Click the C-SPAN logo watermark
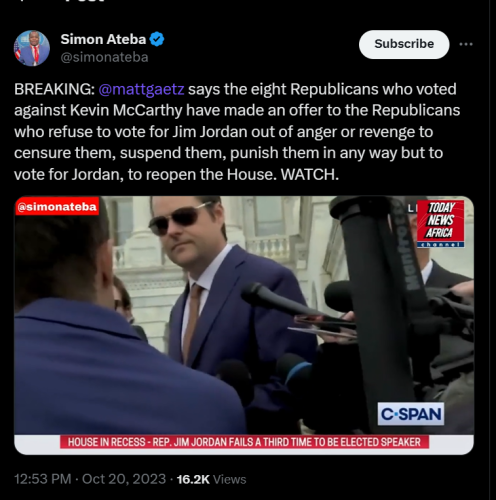This screenshot has height=500, width=496. pyautogui.click(x=411, y=414)
